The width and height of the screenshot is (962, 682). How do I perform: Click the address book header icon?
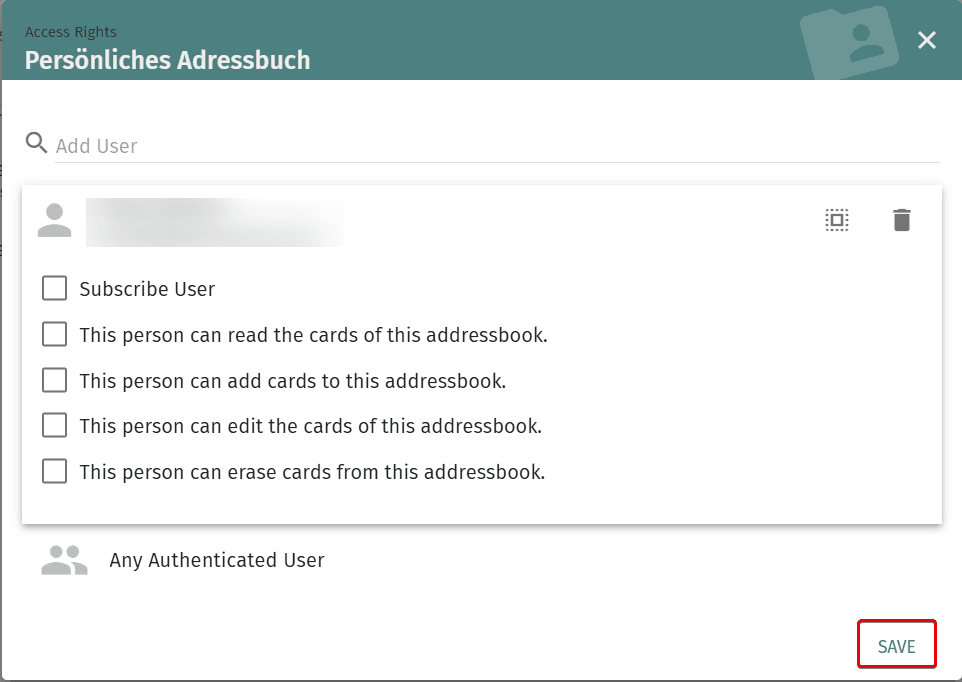(849, 43)
